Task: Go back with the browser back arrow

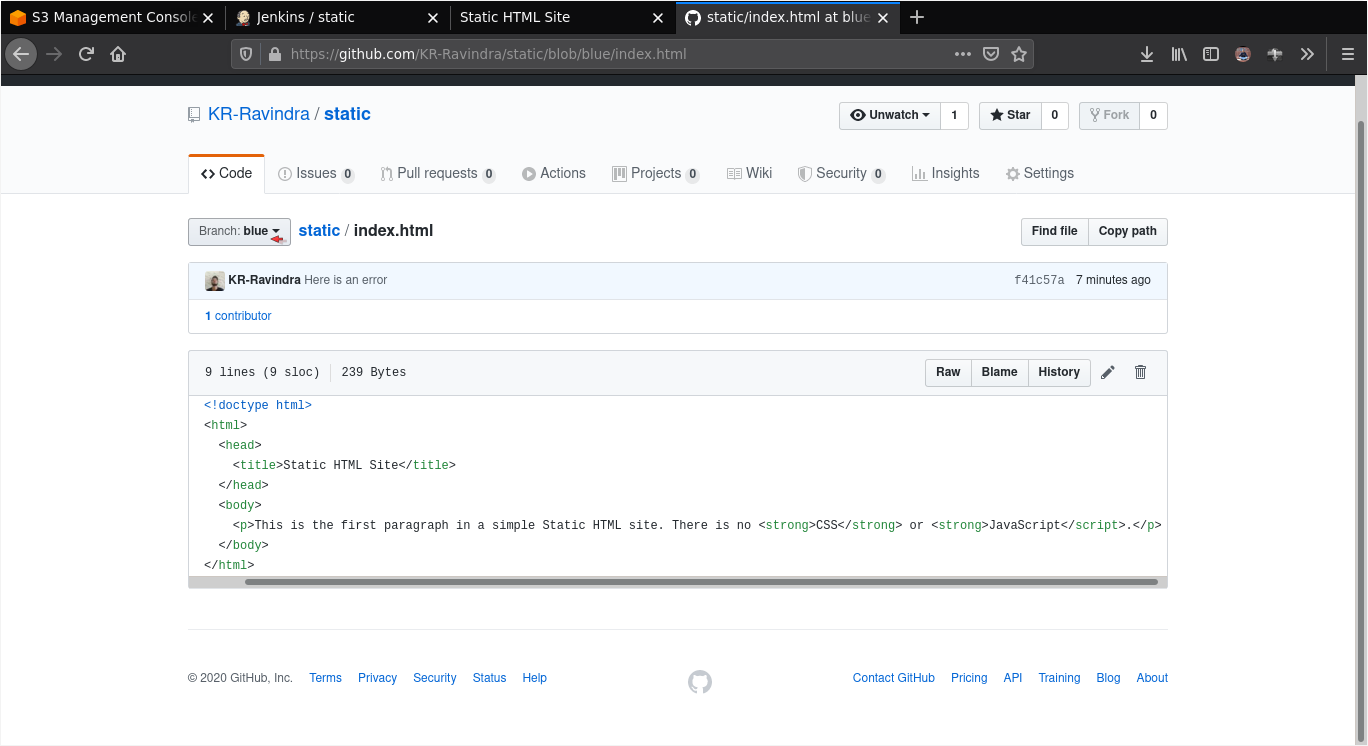Action: pos(21,54)
